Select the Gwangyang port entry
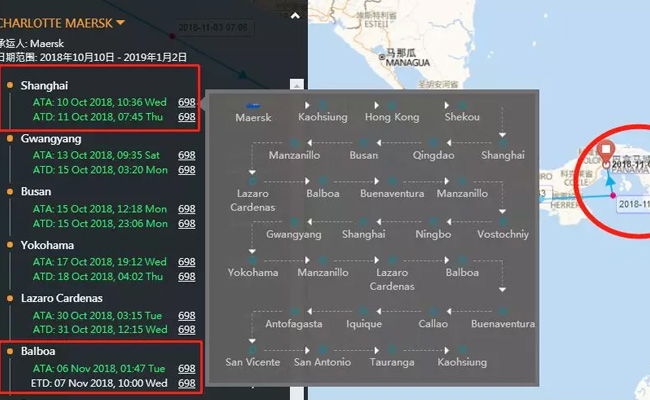Image resolution: width=650 pixels, height=400 pixels. (51, 138)
